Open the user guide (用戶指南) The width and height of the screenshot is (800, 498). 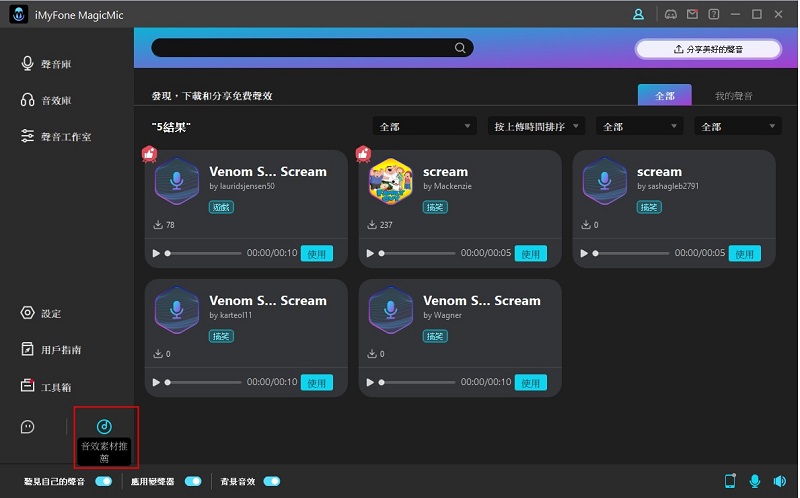(x=51, y=350)
